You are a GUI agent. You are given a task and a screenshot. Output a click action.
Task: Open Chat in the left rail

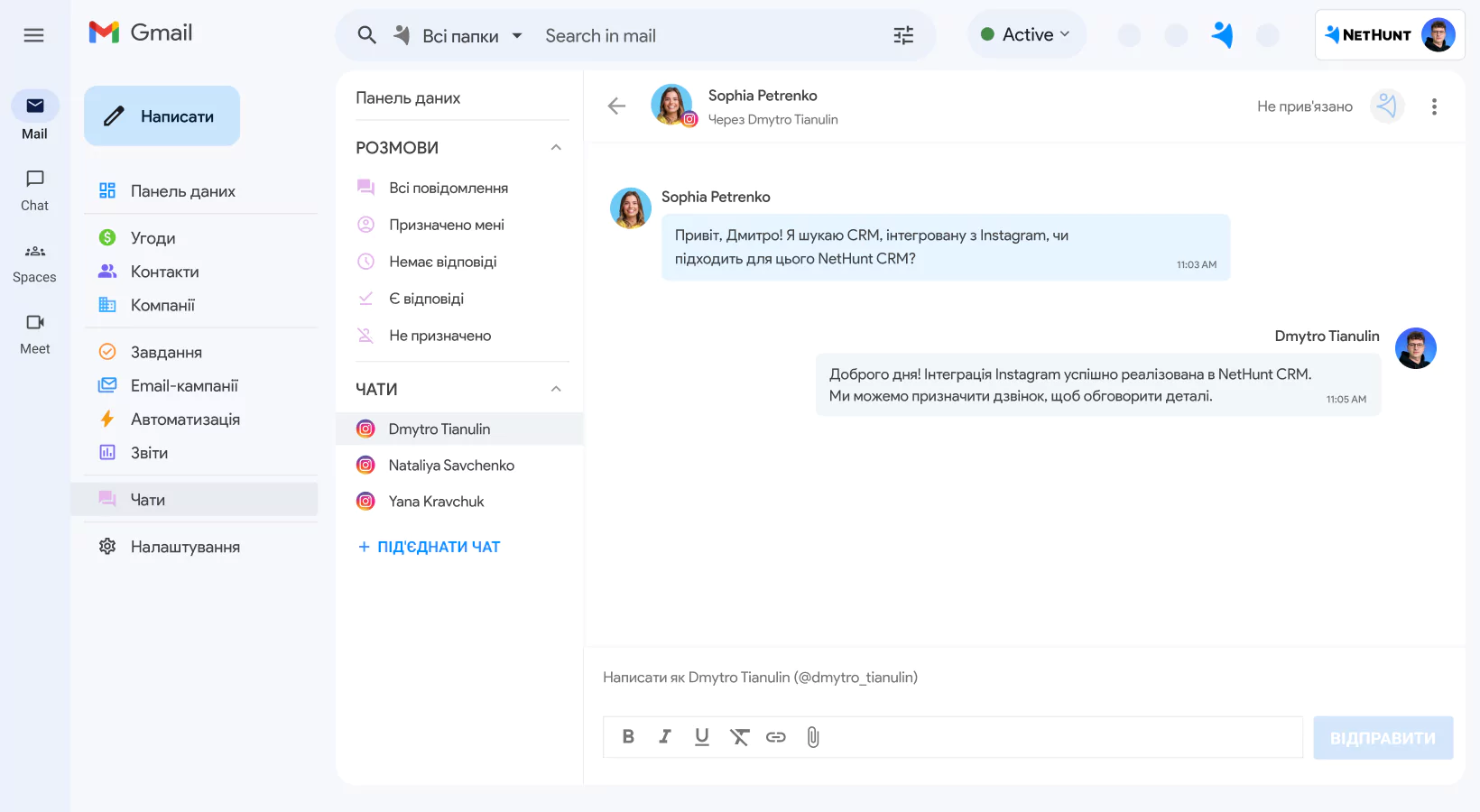(x=35, y=189)
